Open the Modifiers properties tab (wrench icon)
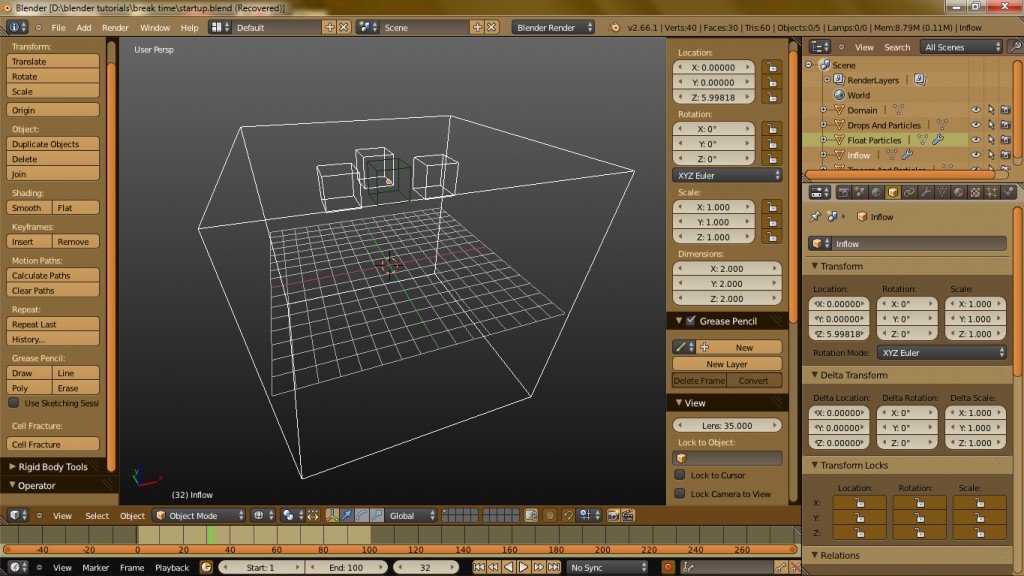1024x576 pixels. (925, 191)
